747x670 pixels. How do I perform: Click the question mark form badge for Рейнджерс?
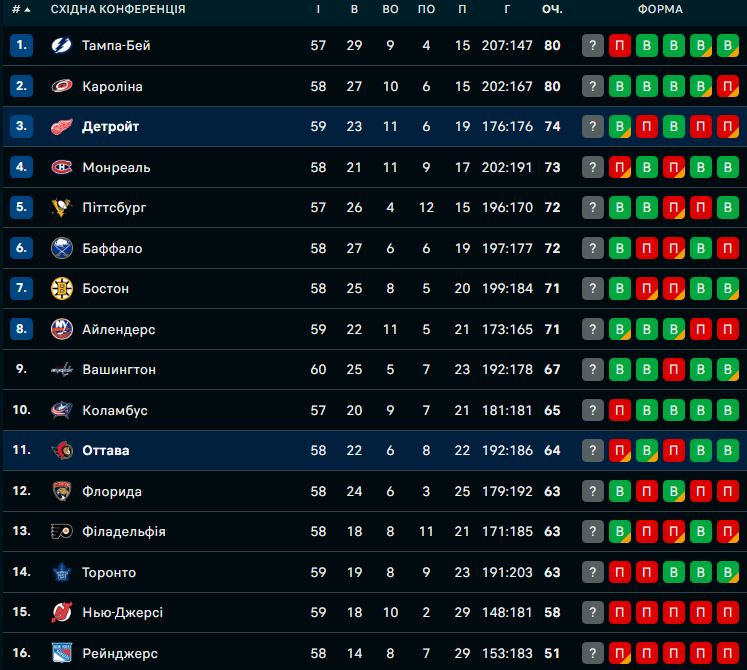593,653
